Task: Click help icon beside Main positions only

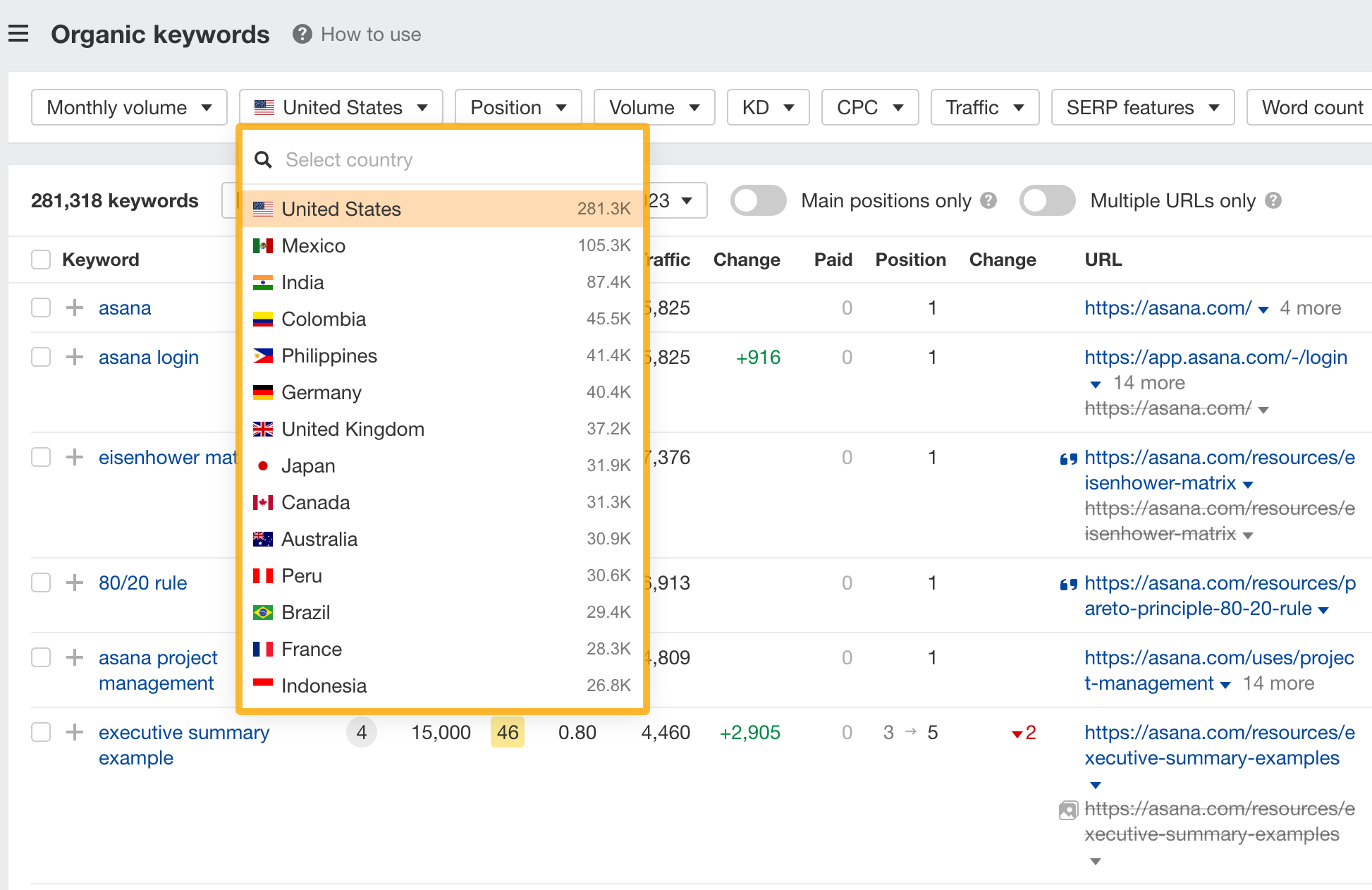Action: [x=989, y=201]
